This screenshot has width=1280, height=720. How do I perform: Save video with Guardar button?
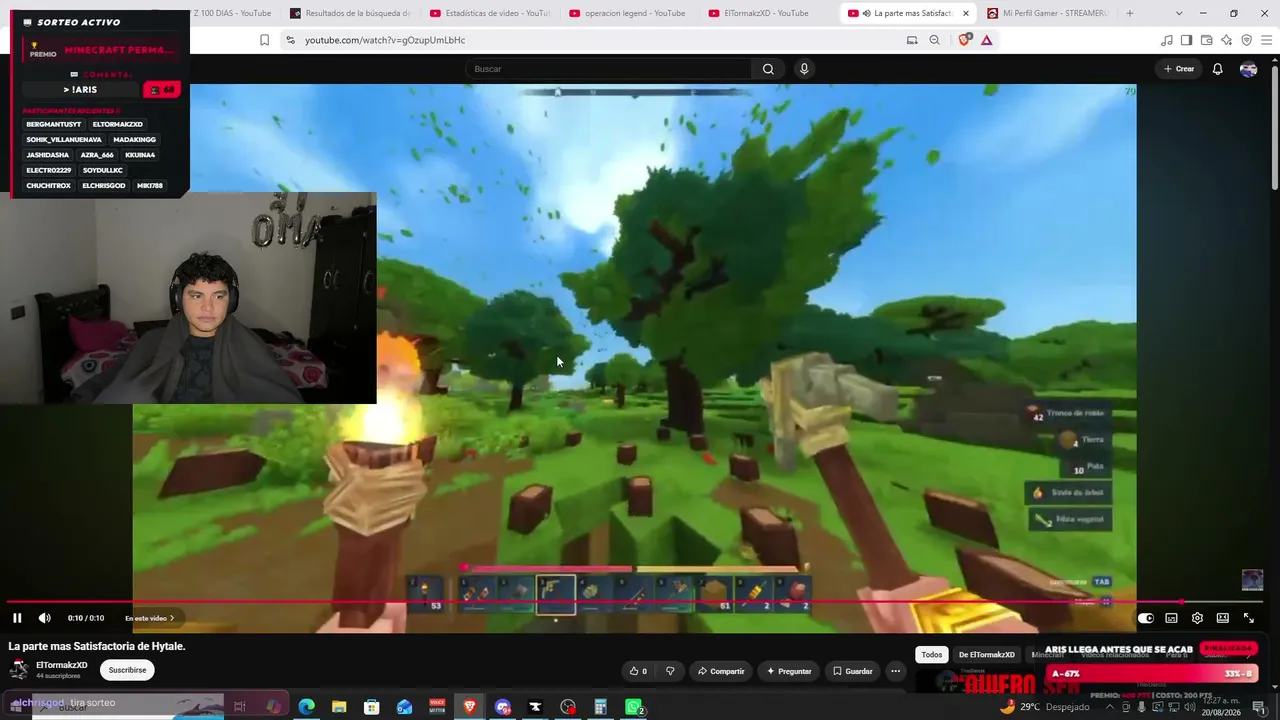tap(852, 671)
